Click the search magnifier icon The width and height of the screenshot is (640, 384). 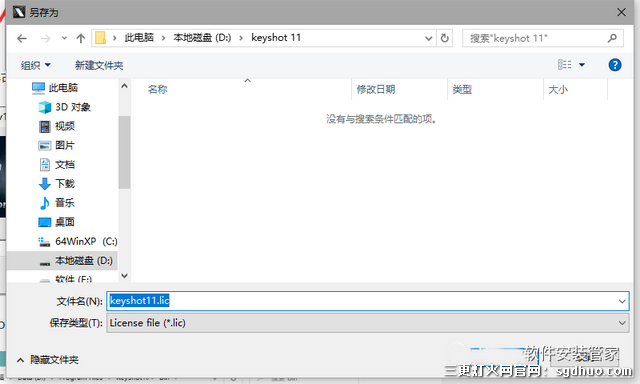(x=612, y=38)
